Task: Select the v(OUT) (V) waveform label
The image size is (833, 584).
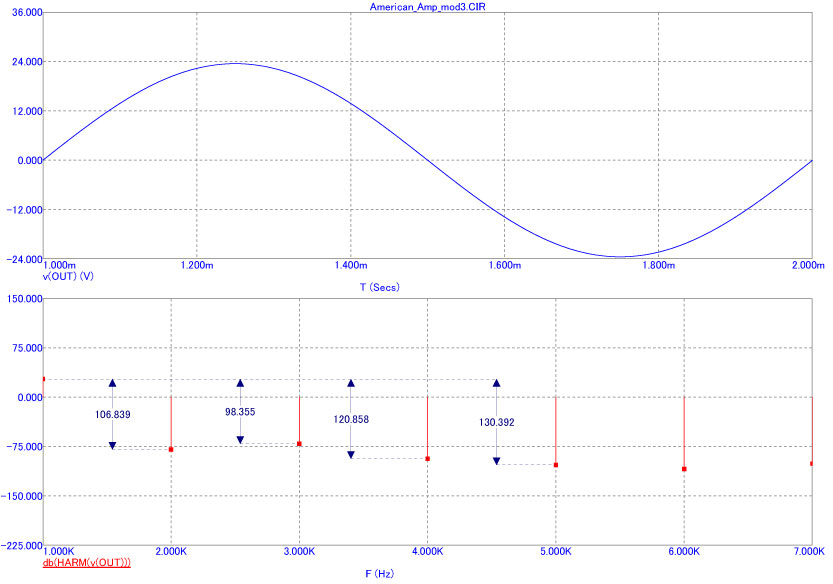Action: click(x=68, y=276)
